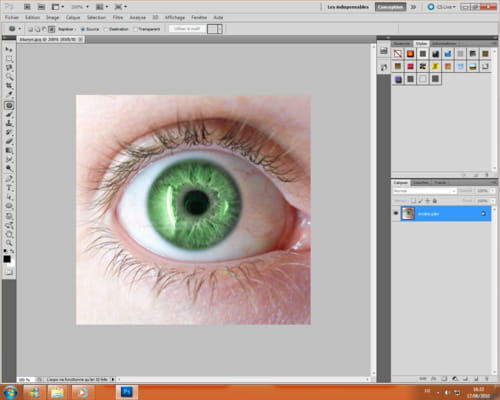Switch to the Couches tab
500x400 pixels.
(x=421, y=183)
